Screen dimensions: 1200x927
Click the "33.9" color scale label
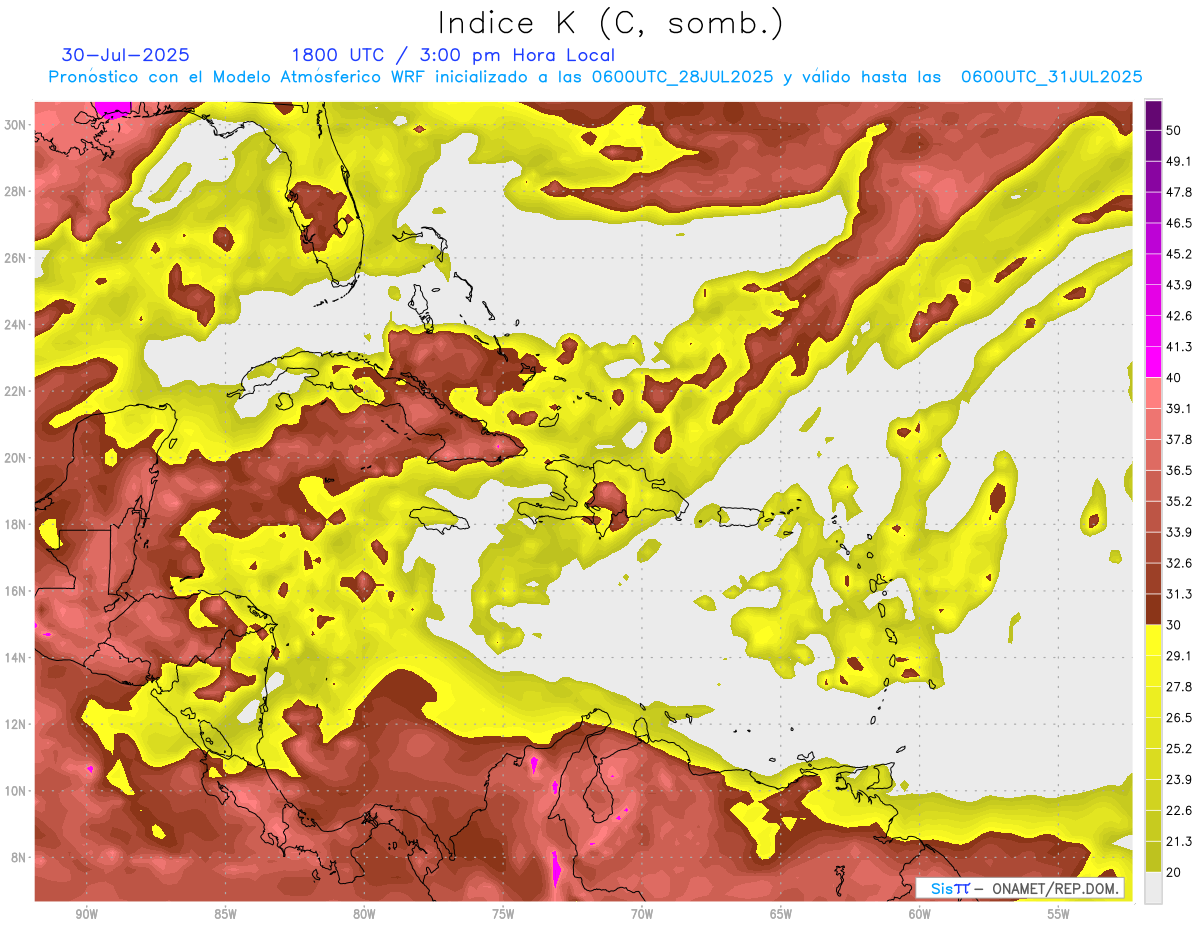point(1179,533)
